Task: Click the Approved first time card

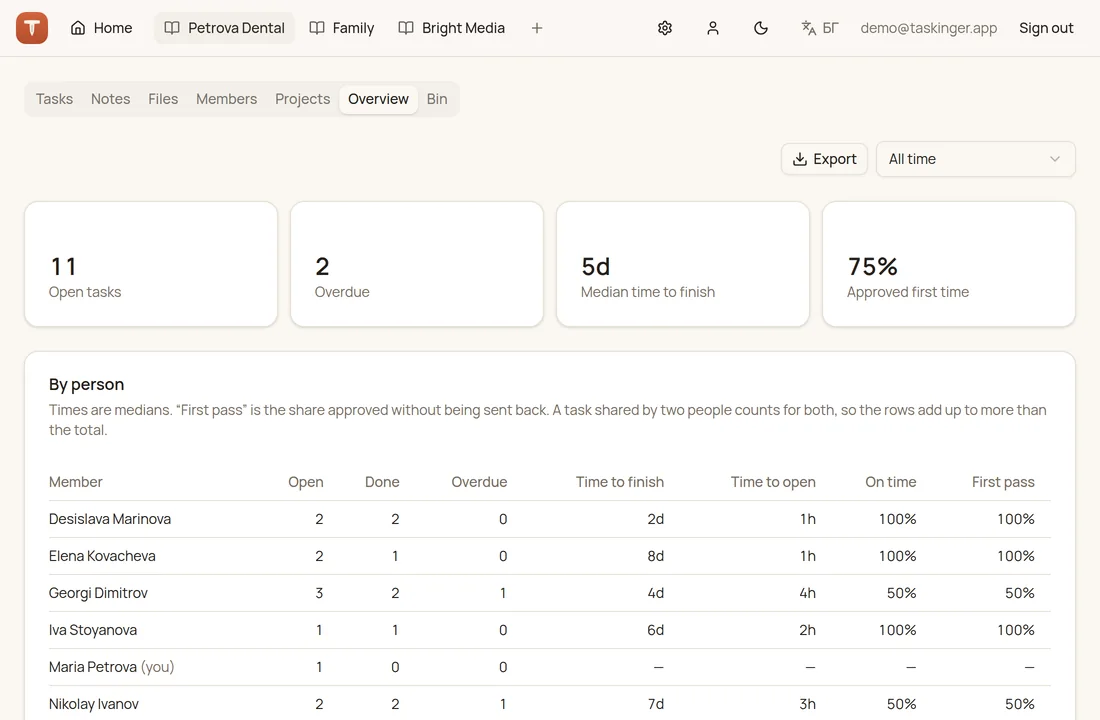Action: point(948,264)
